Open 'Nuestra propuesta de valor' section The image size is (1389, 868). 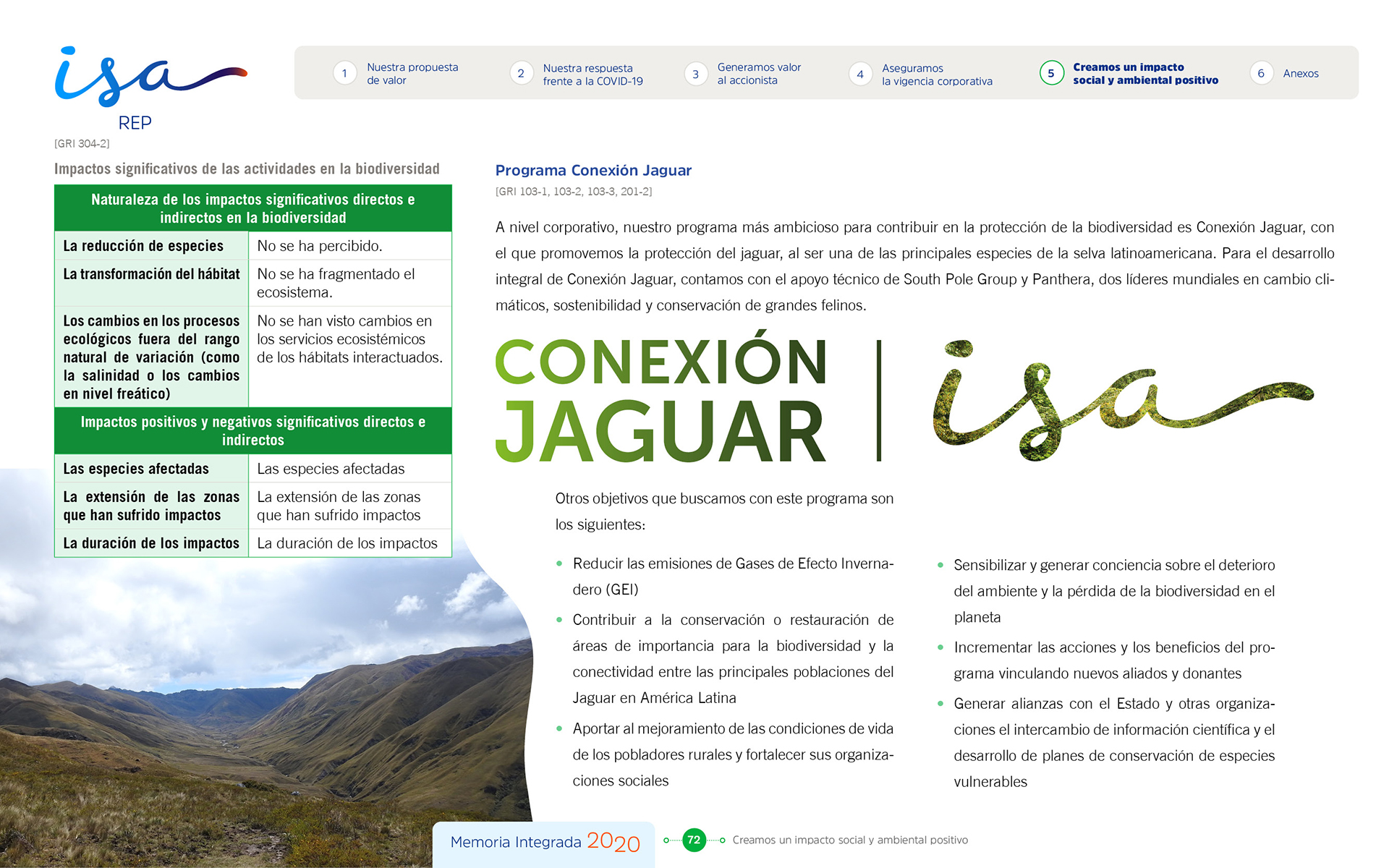(x=412, y=74)
